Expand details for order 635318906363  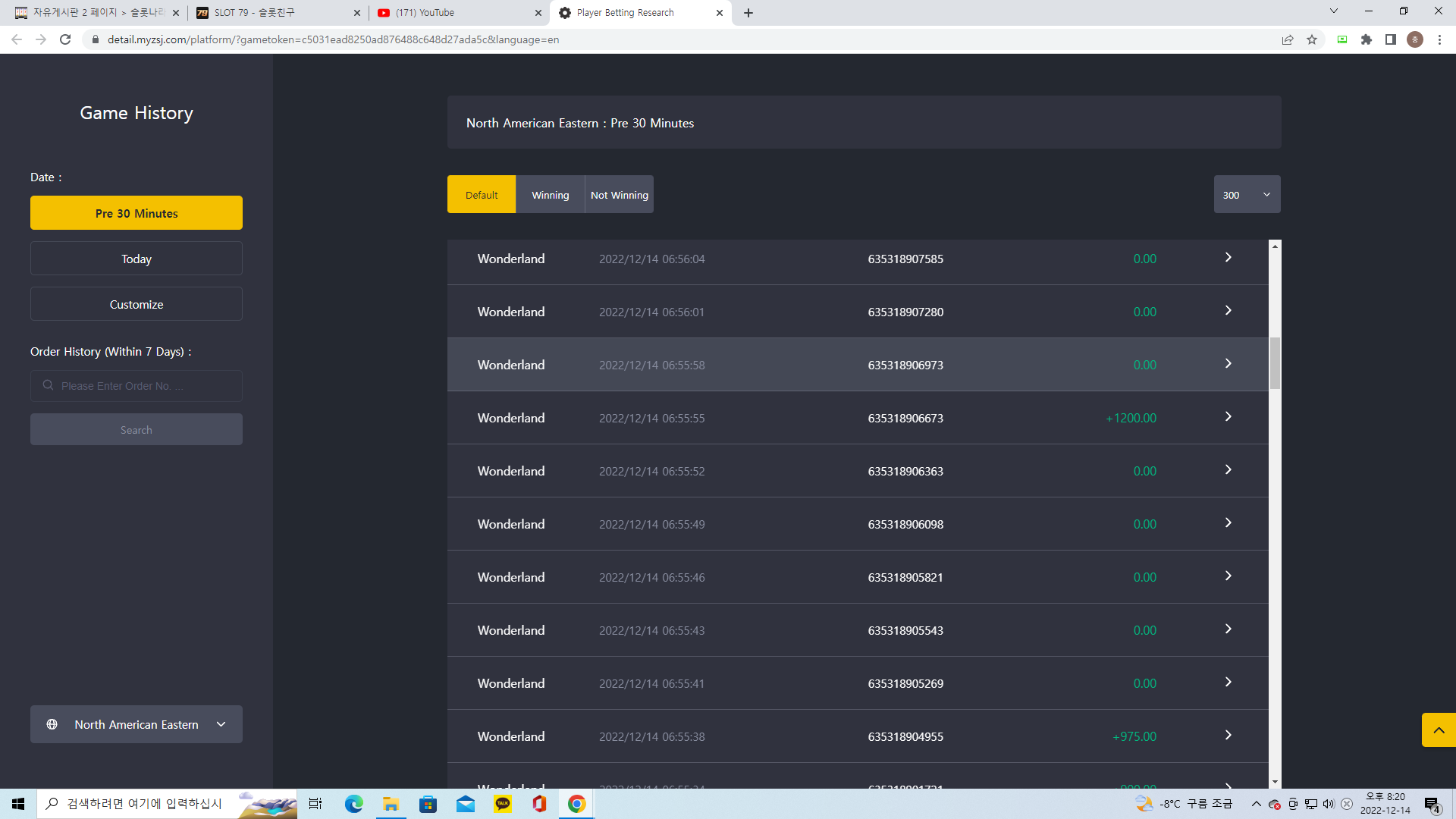(1228, 470)
